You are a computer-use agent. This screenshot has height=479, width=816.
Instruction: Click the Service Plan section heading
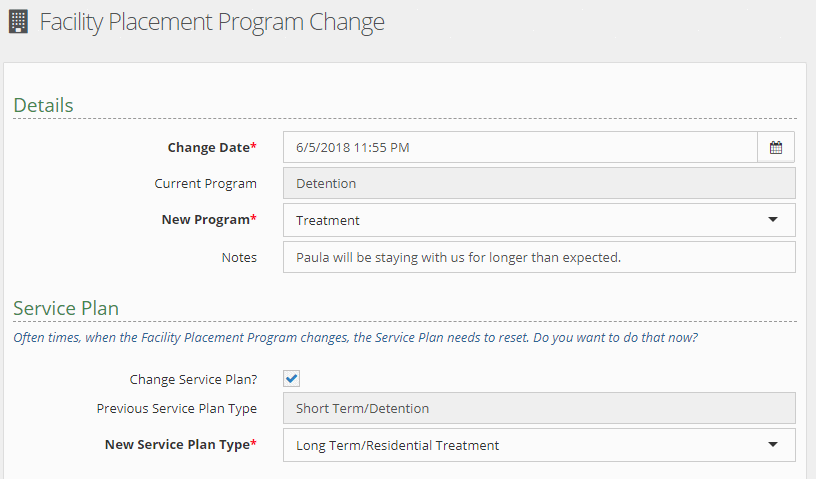point(66,308)
